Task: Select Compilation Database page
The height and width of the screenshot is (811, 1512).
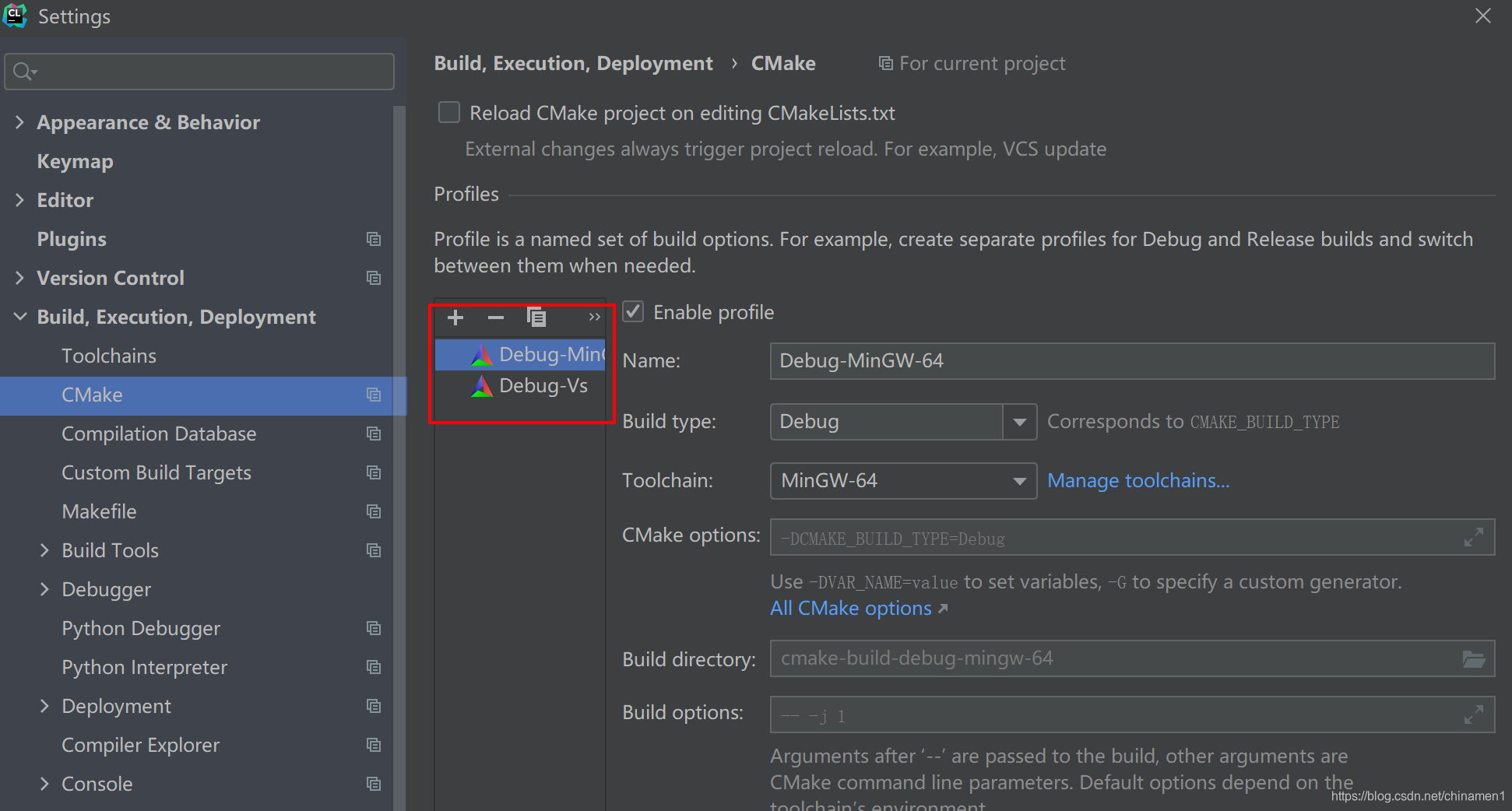Action: 159,434
